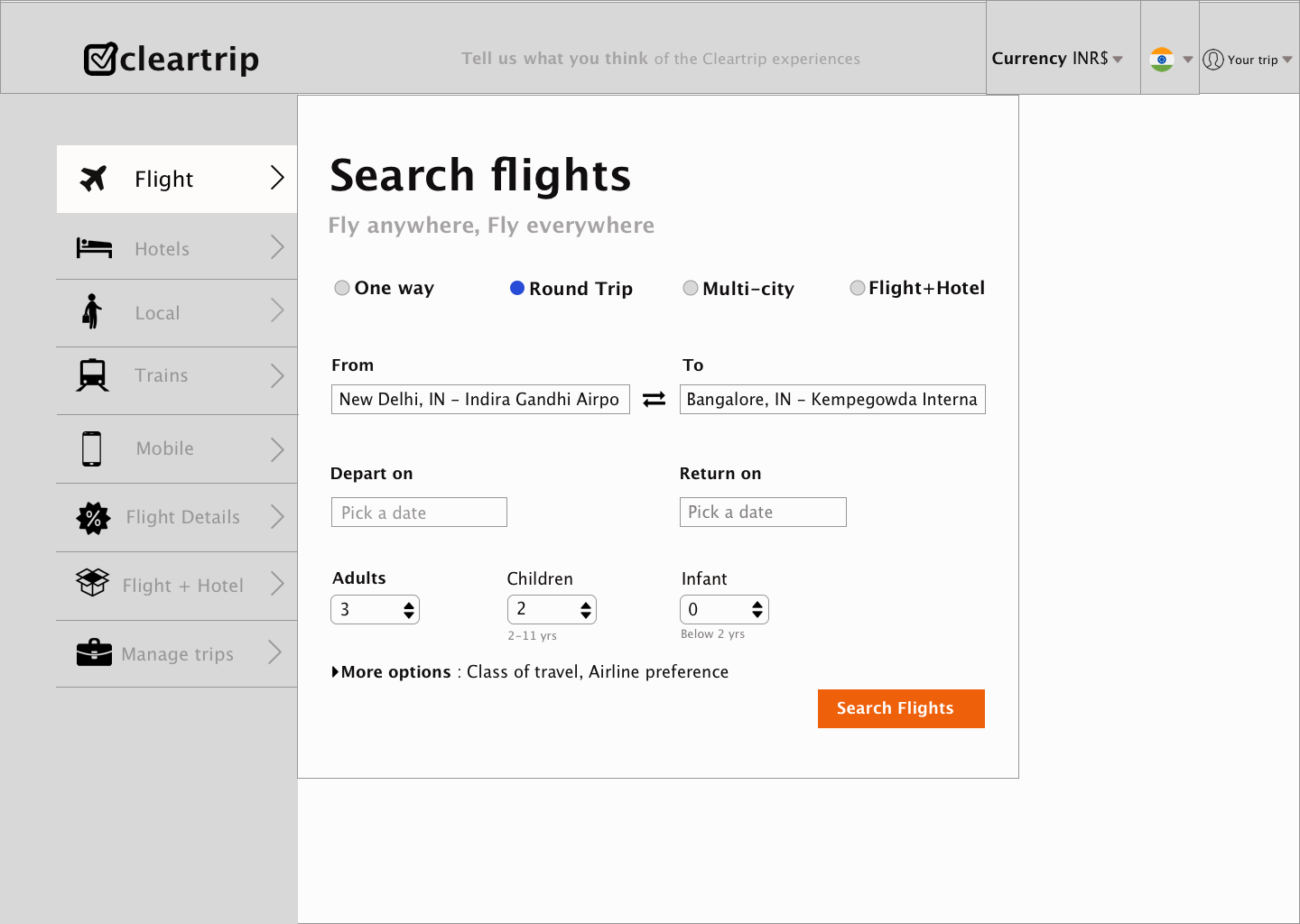Choose the Flight+Hotel radio option

point(858,288)
